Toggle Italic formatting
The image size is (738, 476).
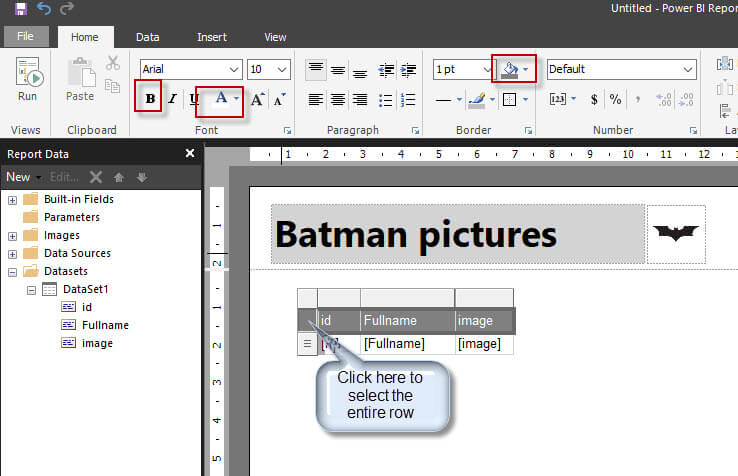pyautogui.click(x=172, y=99)
